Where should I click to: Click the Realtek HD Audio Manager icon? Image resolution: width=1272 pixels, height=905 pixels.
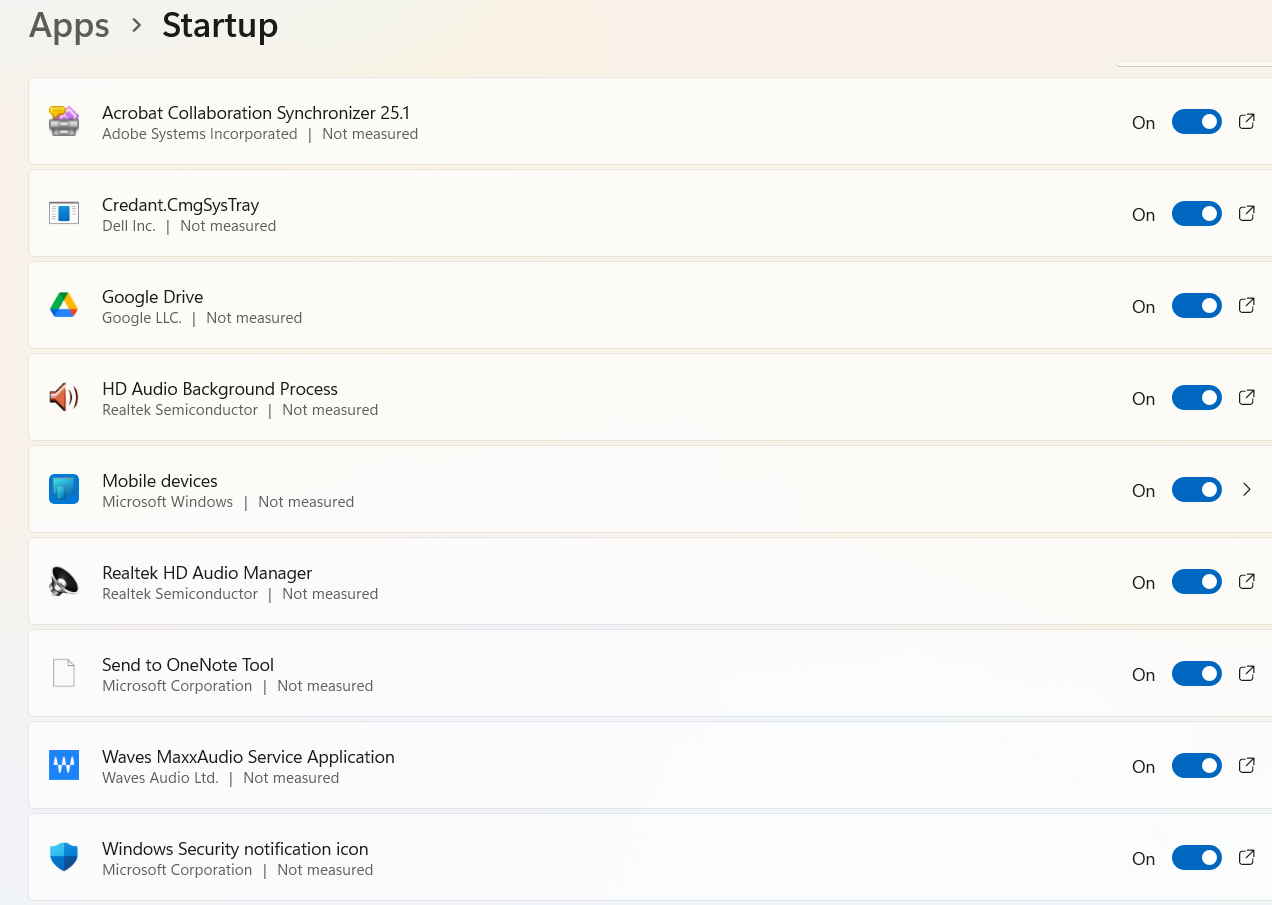point(64,581)
